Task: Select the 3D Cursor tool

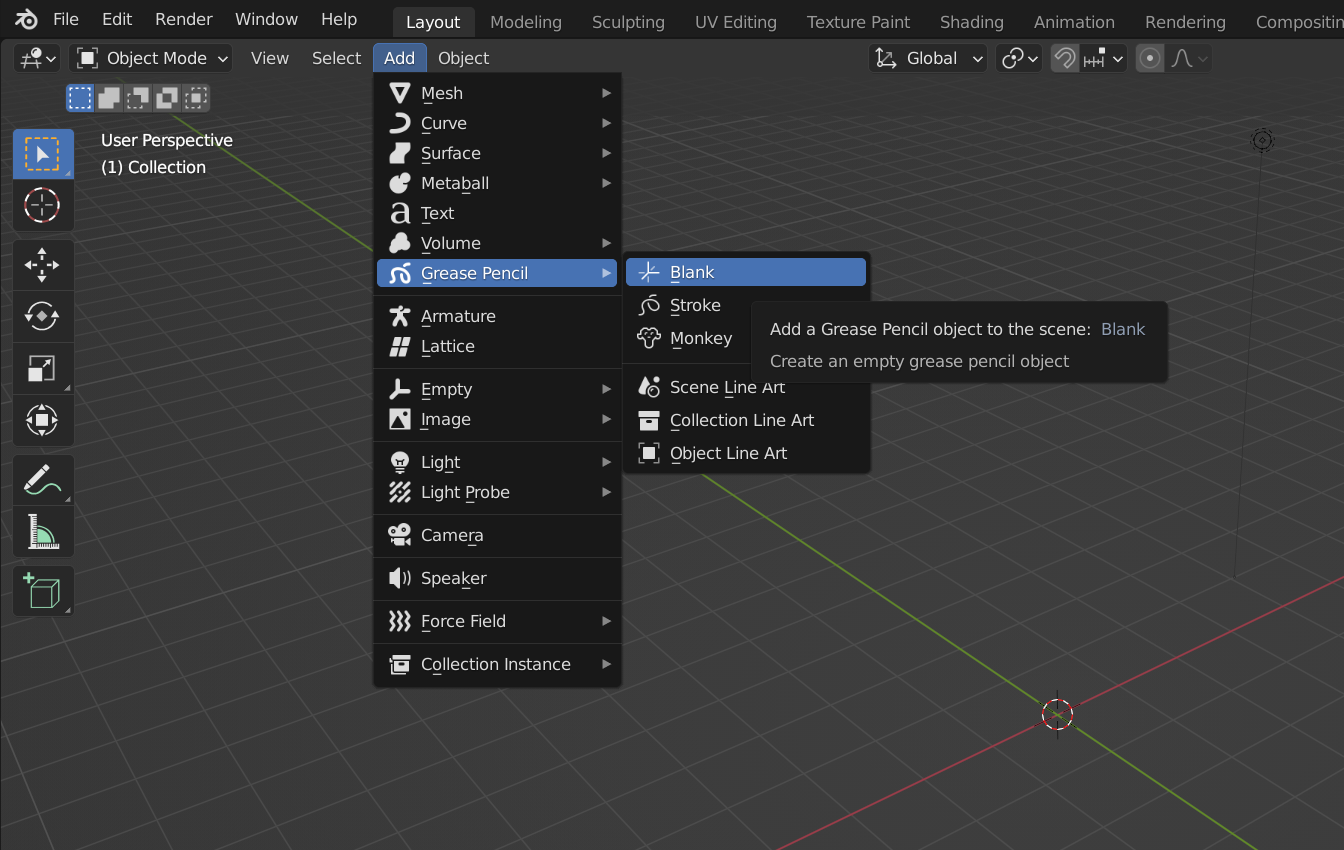Action: [x=42, y=205]
